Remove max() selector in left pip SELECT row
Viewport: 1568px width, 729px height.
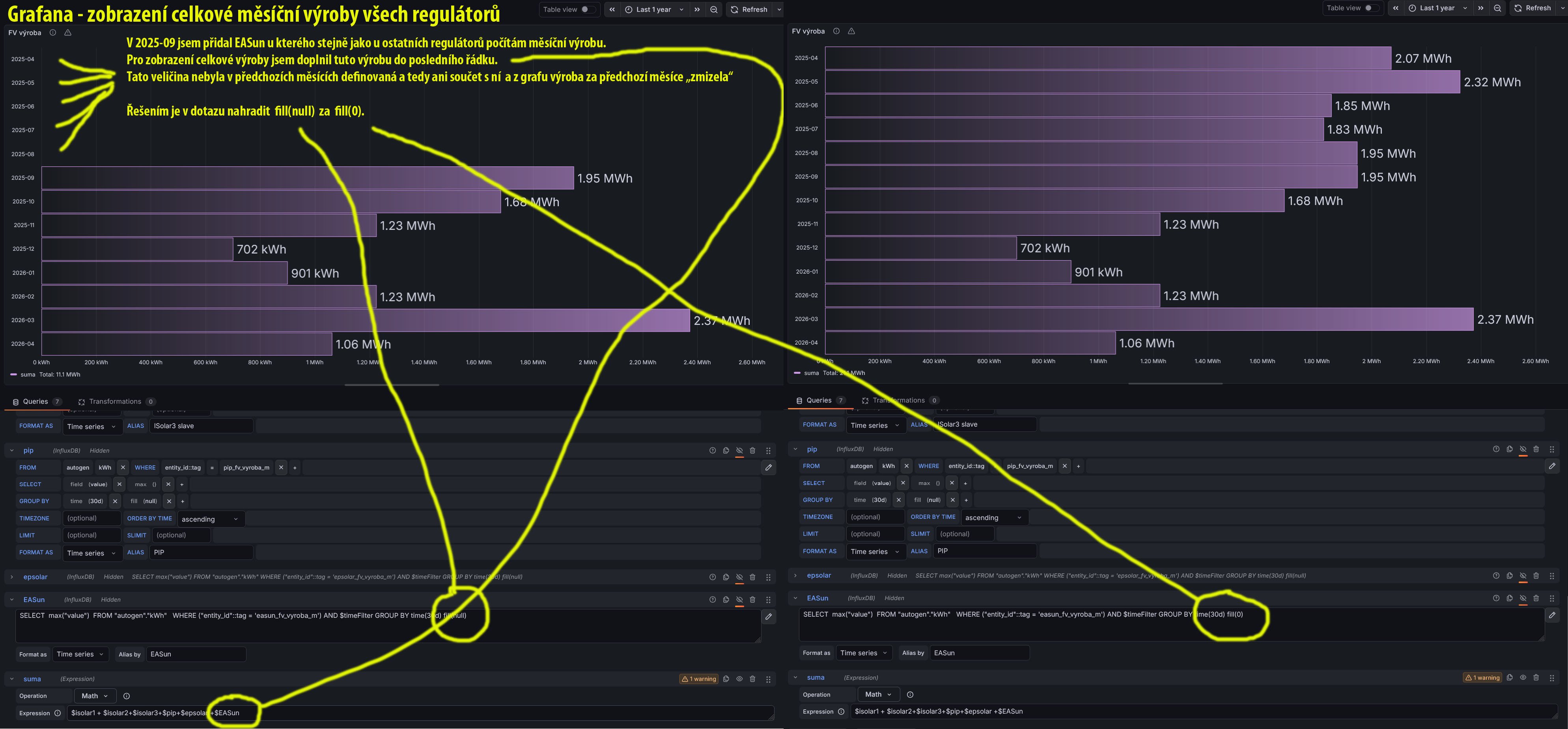pos(168,485)
